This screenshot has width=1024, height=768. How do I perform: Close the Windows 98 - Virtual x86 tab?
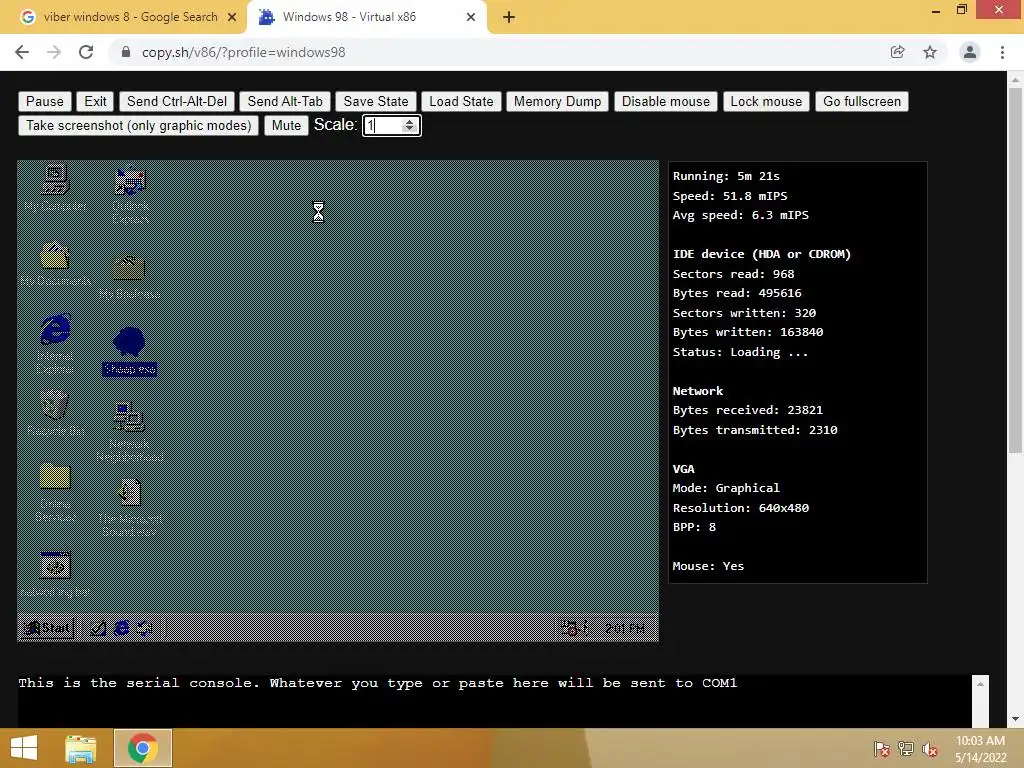(471, 18)
